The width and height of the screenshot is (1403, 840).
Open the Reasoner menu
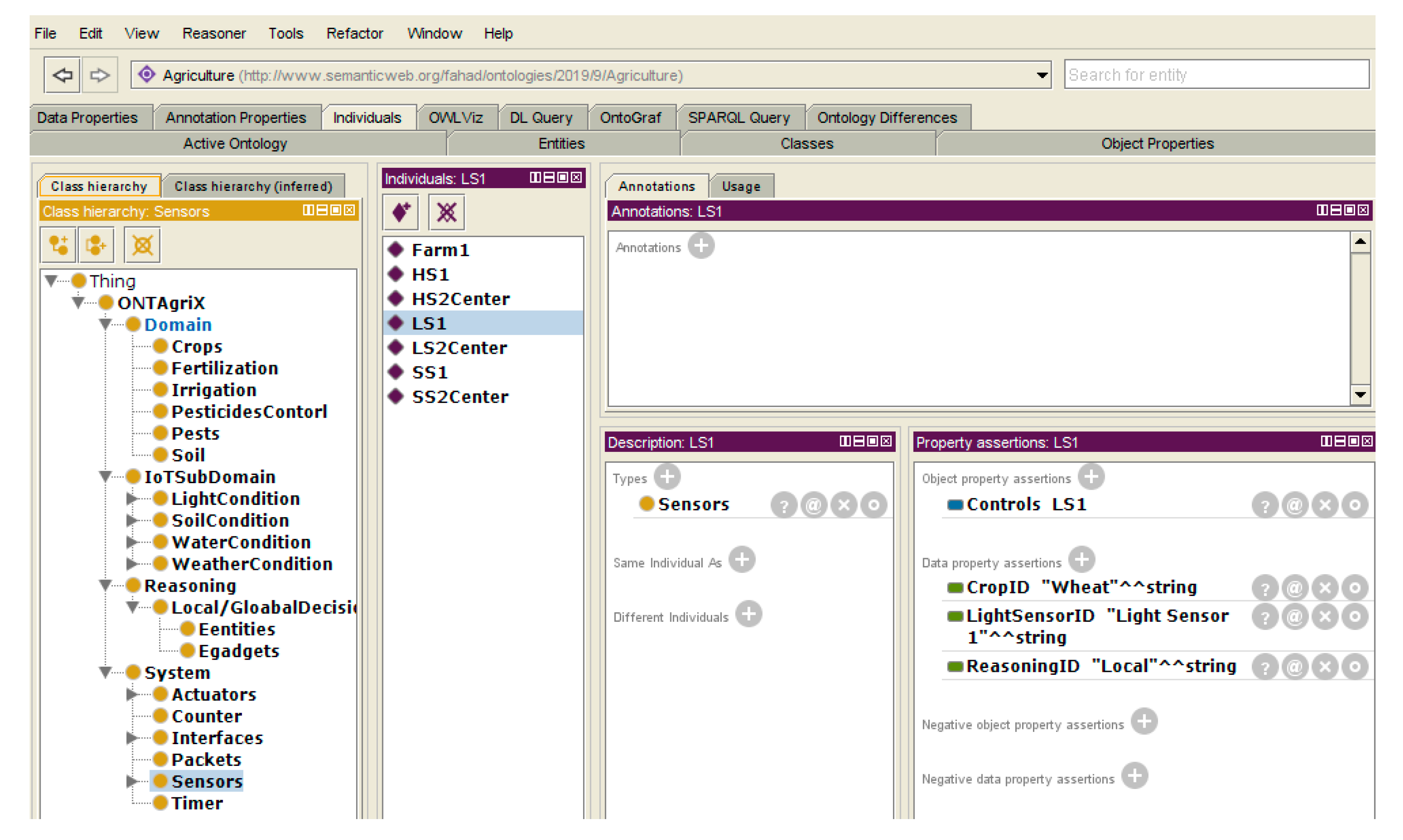click(214, 34)
